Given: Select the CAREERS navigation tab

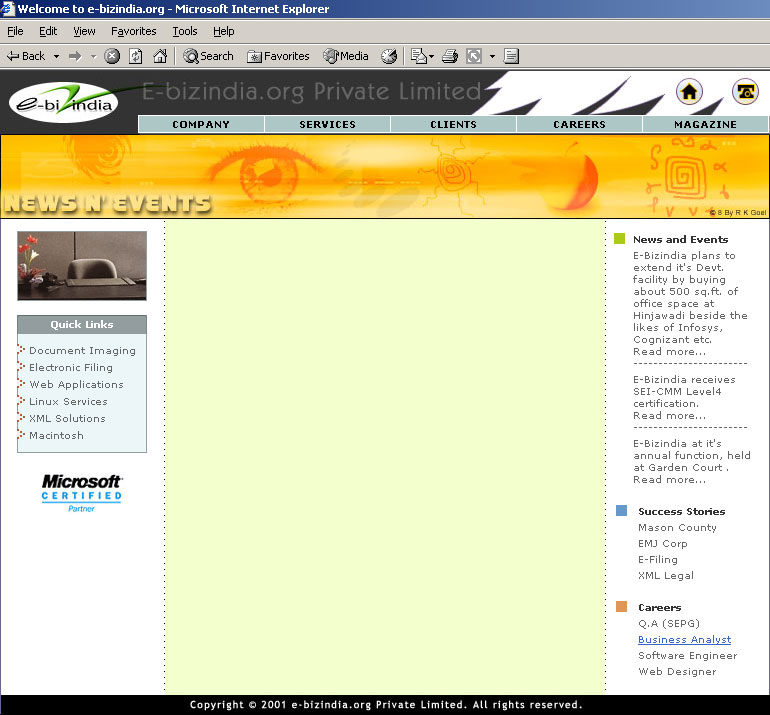Looking at the screenshot, I should tap(579, 124).
